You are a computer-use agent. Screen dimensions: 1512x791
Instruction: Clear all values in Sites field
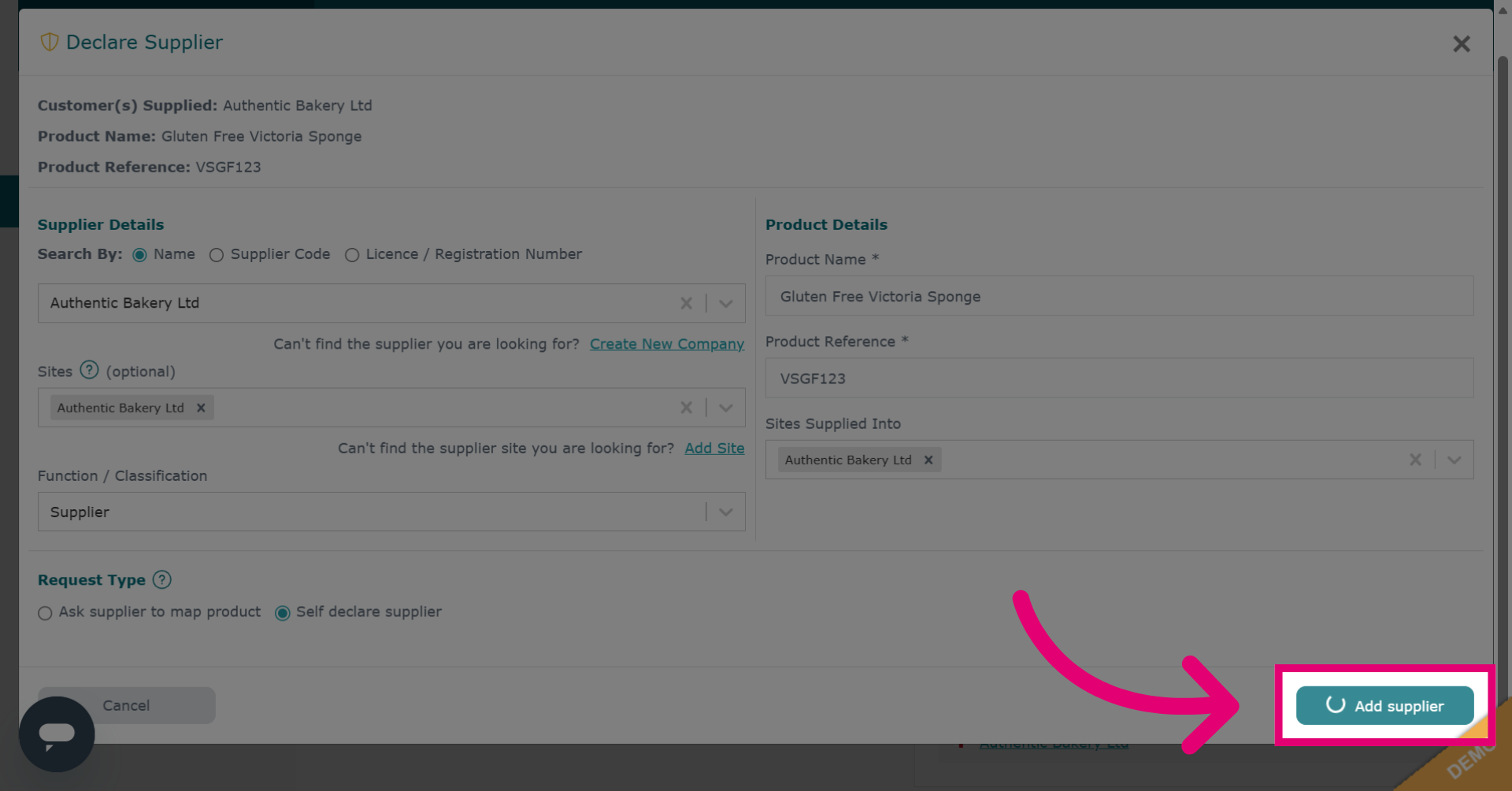686,408
